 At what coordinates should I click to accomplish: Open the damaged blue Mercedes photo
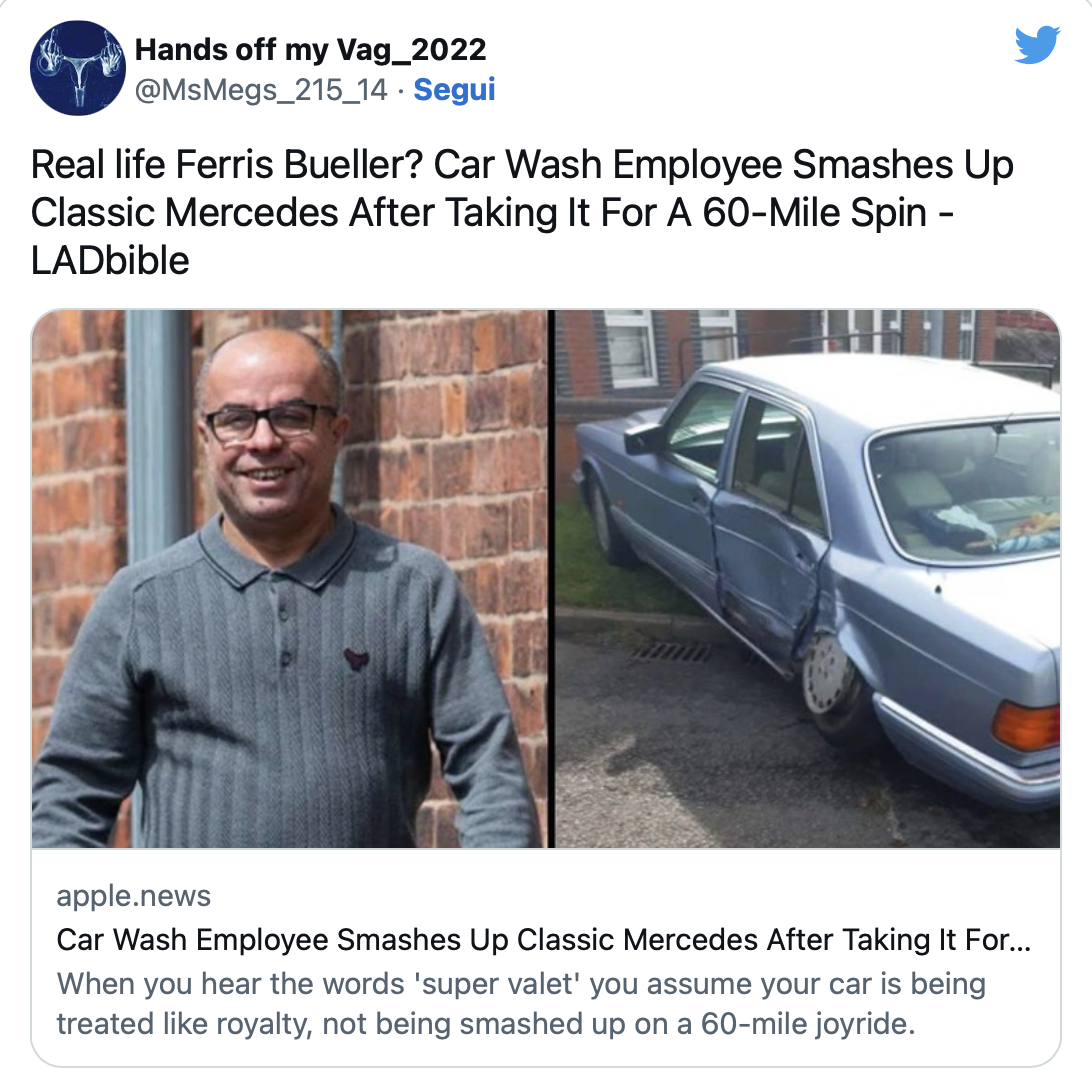[x=808, y=579]
